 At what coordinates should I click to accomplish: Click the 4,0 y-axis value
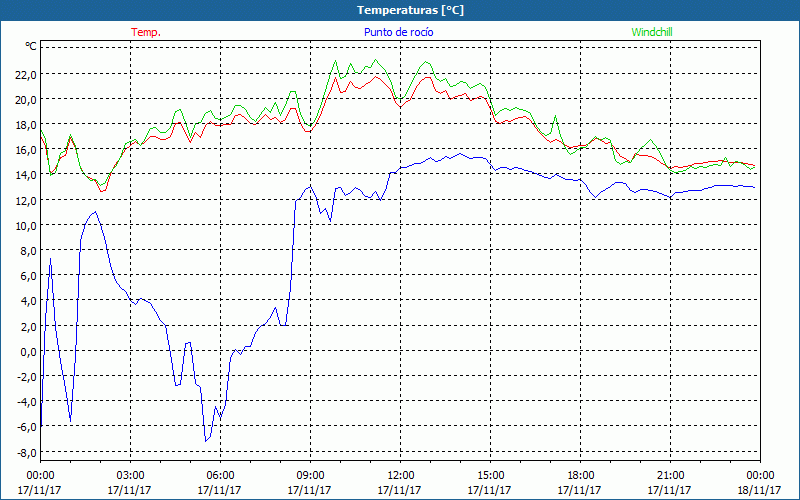coord(28,301)
